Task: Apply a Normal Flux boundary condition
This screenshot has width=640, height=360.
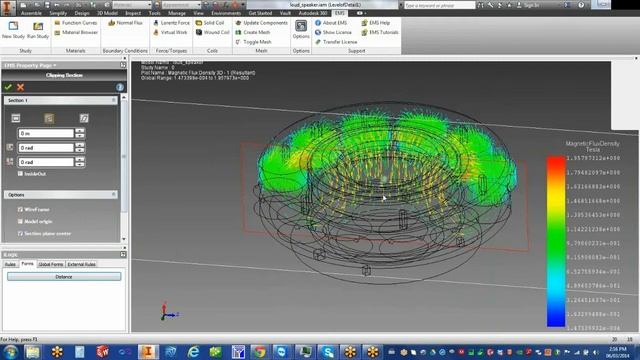Action: (125, 23)
